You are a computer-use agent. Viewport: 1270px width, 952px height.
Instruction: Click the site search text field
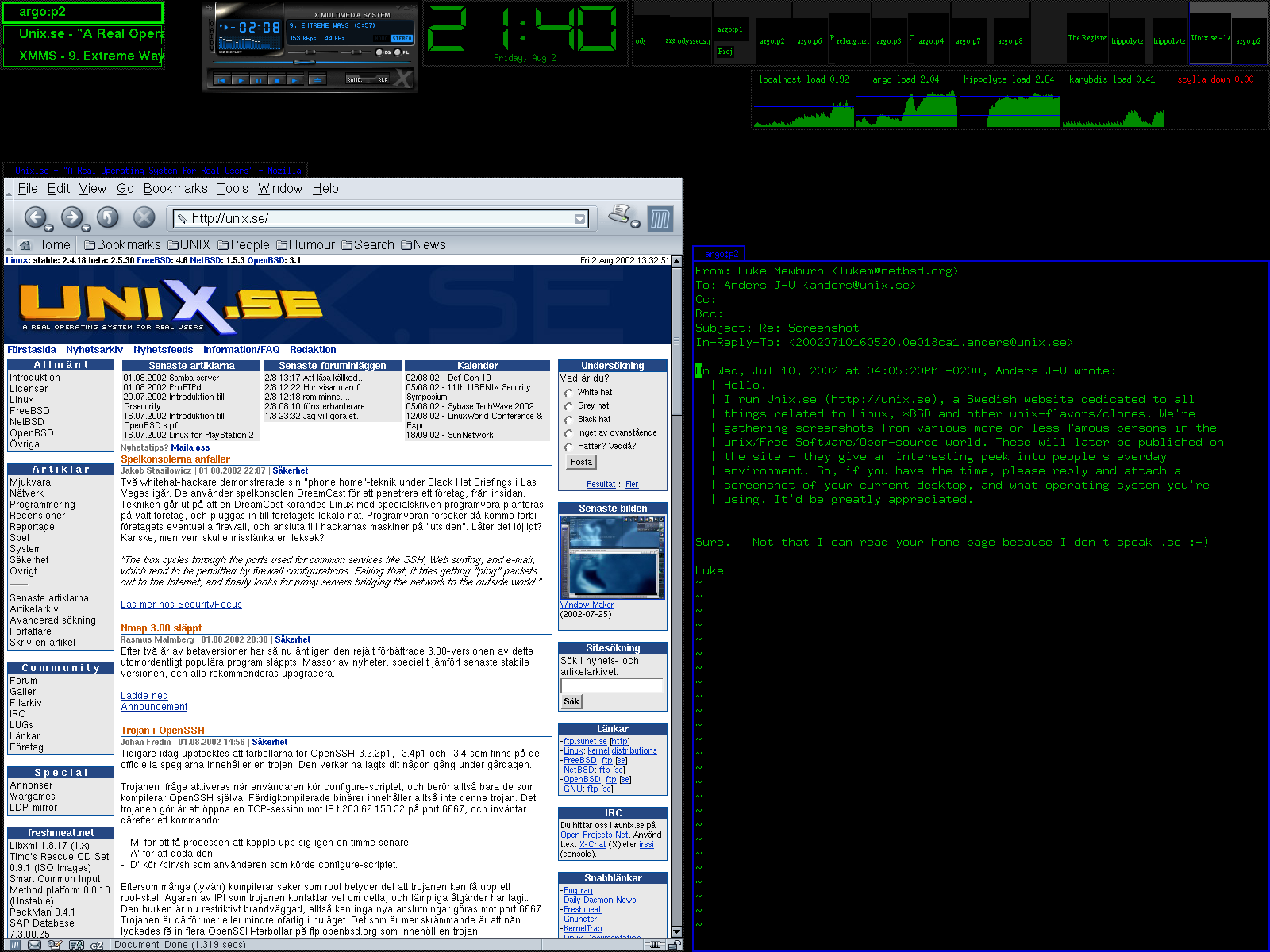(x=612, y=685)
